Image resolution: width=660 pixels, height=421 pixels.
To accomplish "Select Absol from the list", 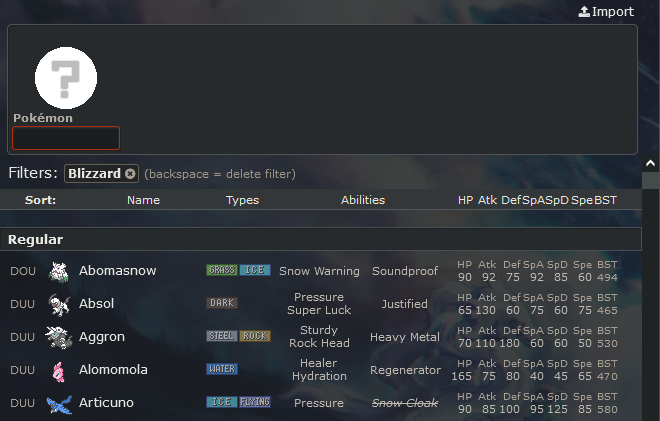I will [321, 304].
